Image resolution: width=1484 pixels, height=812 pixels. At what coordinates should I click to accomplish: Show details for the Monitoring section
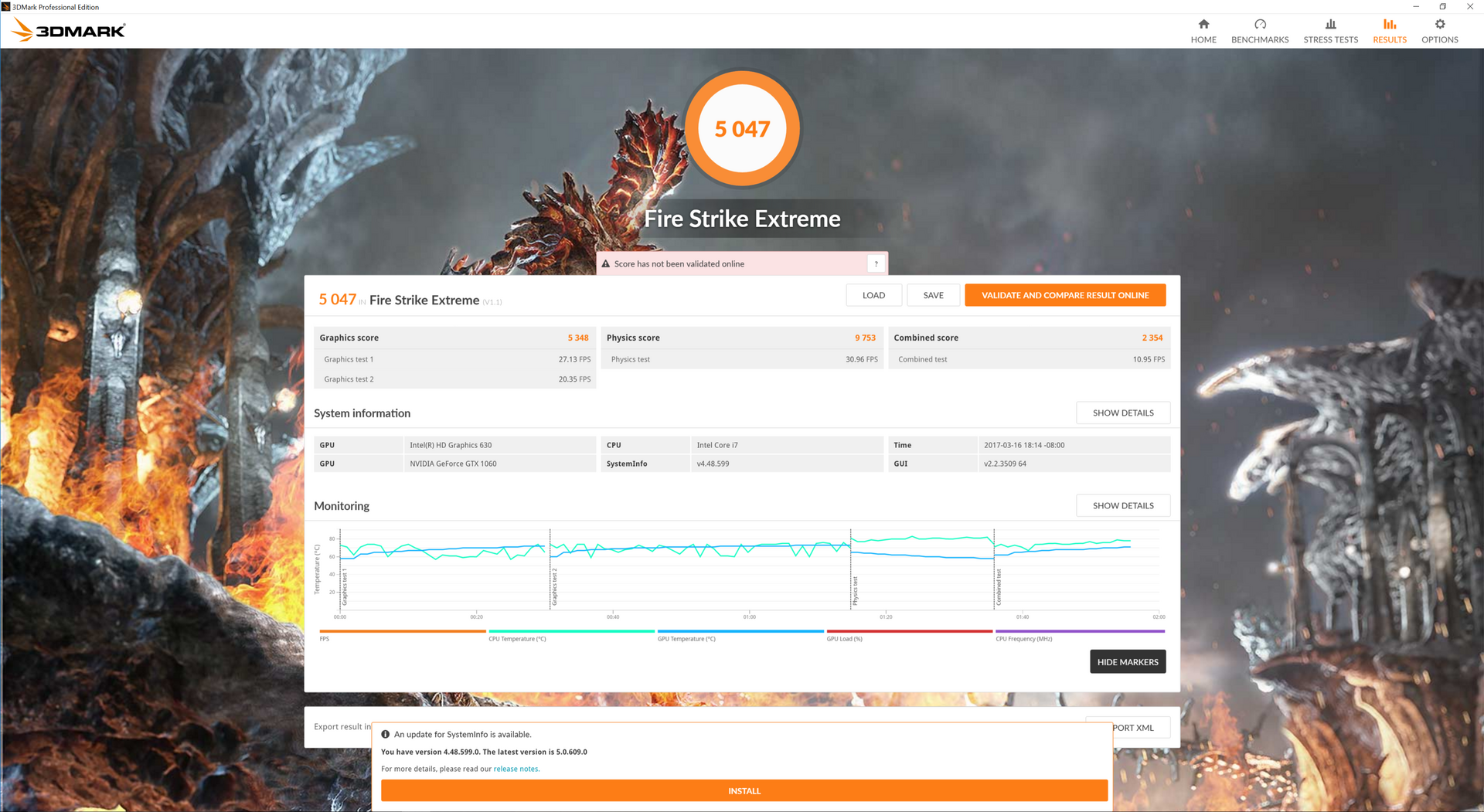(1123, 505)
